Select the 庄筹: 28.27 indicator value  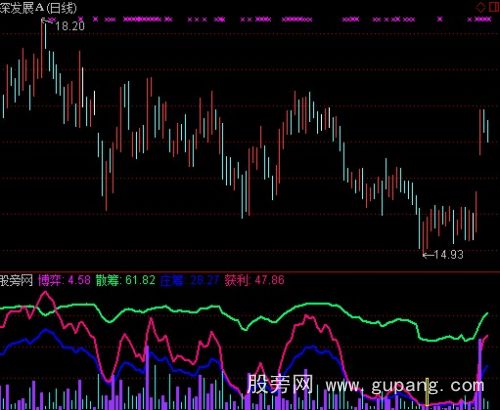click(x=190, y=281)
